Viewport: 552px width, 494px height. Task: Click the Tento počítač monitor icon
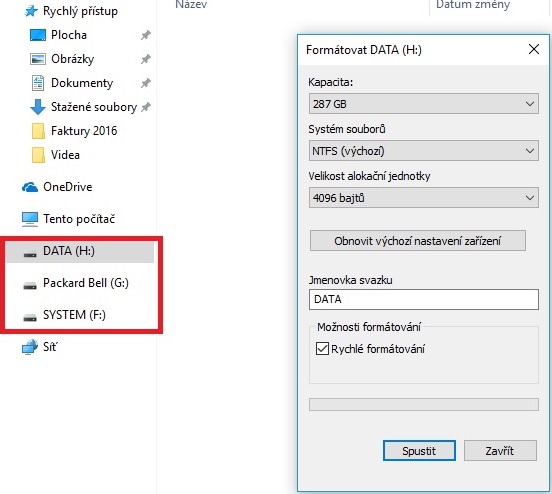point(30,219)
